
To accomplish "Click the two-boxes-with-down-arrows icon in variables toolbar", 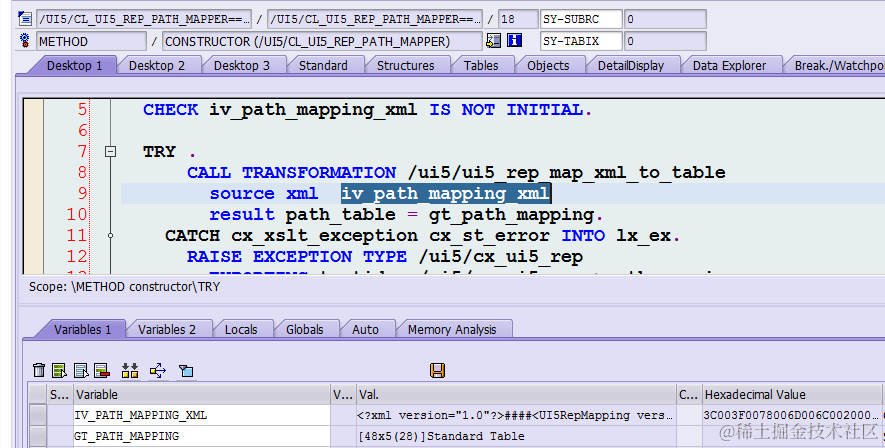I will point(130,370).
